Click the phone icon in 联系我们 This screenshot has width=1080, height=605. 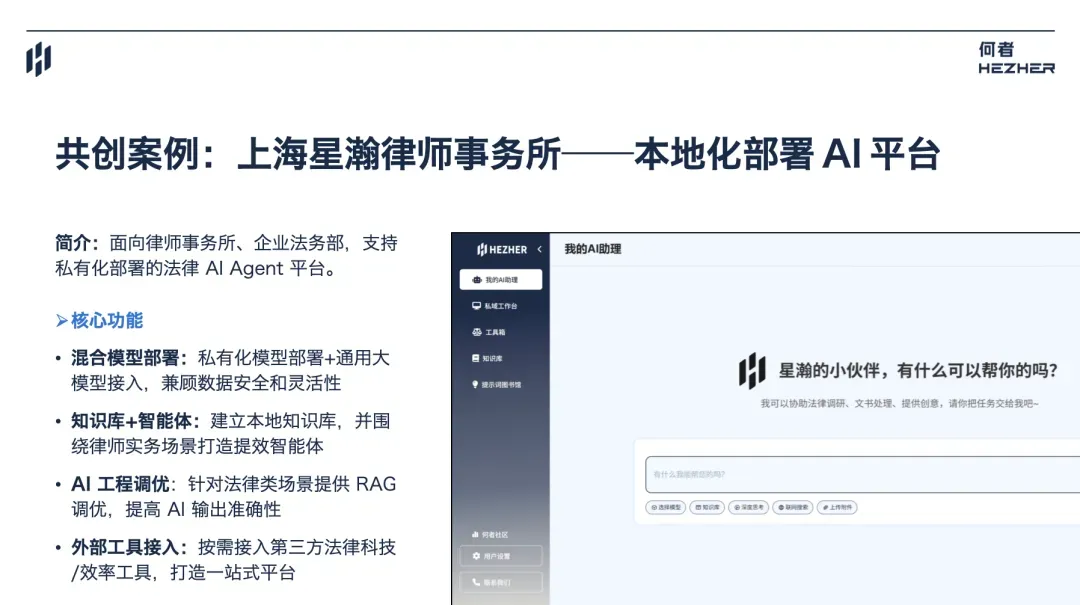click(476, 582)
